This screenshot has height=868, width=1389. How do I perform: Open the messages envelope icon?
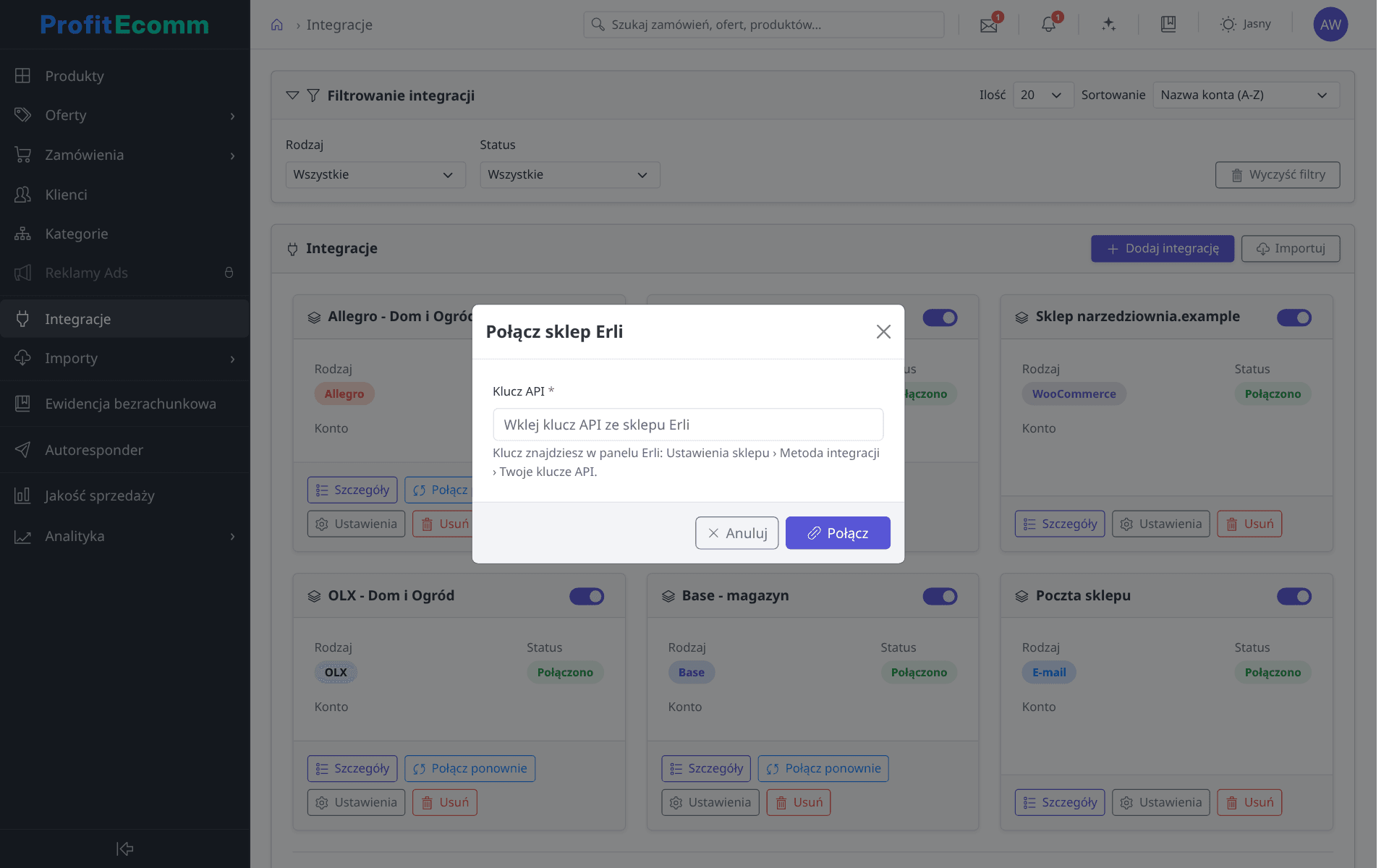tap(988, 25)
